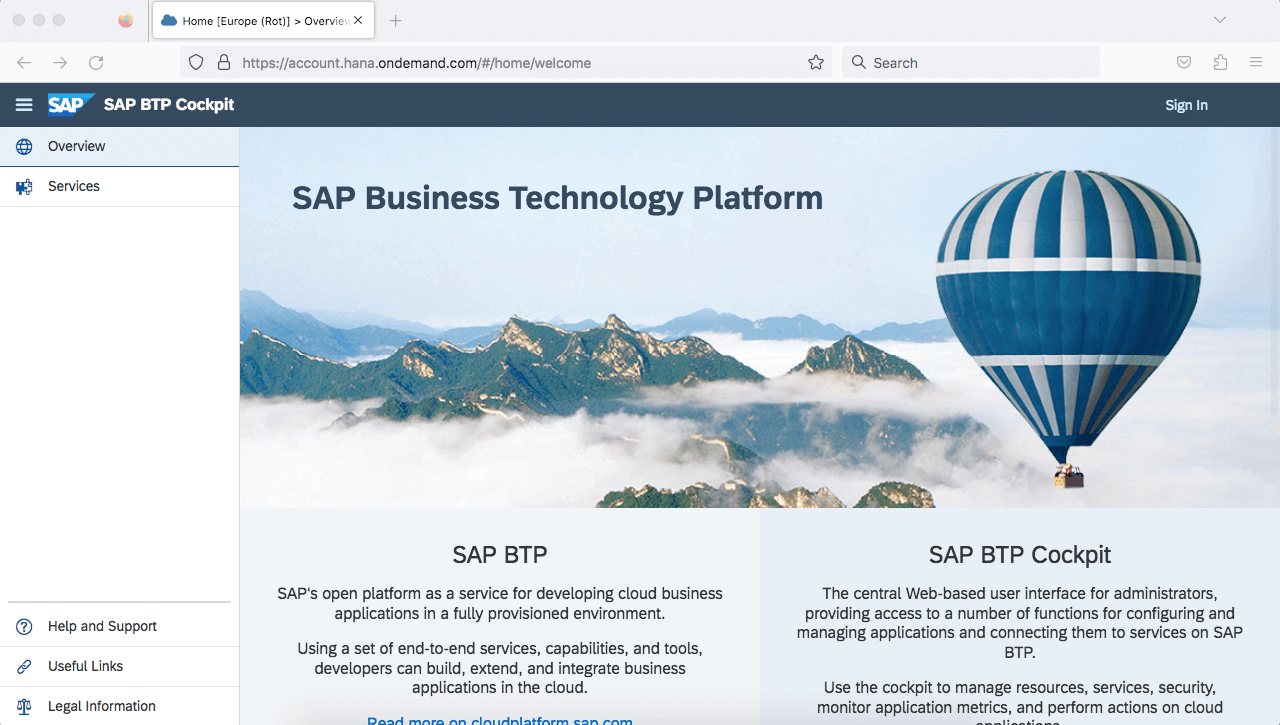Click the Save to Pocket icon

click(1184, 63)
